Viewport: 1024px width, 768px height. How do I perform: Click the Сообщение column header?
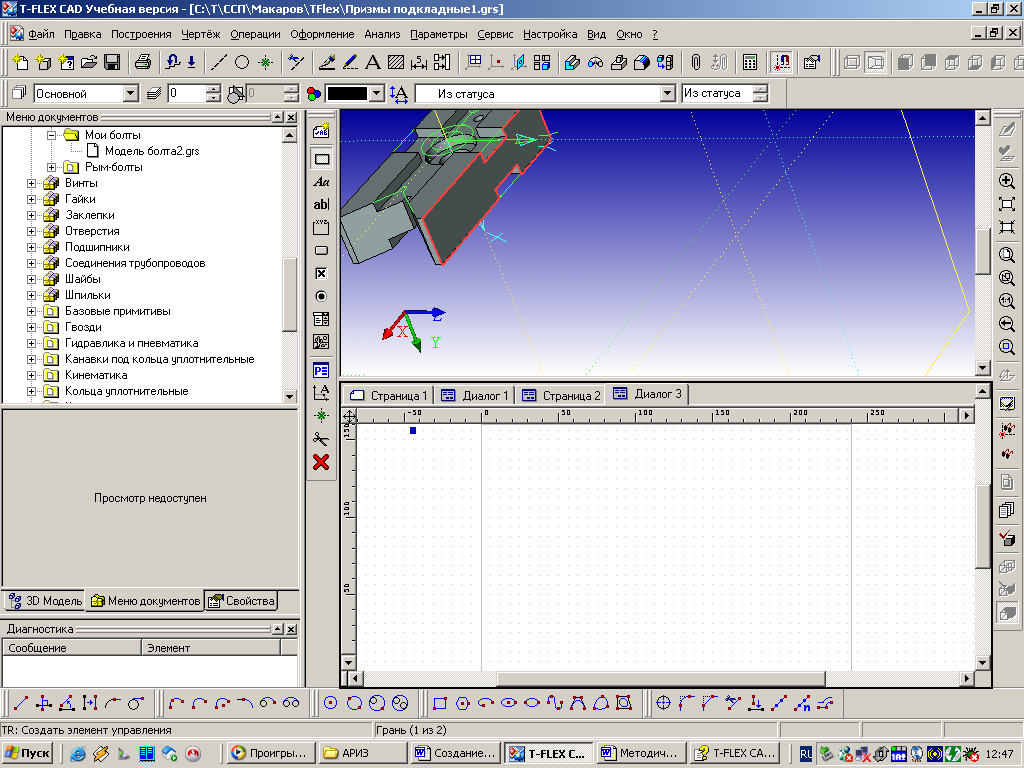[x=72, y=648]
